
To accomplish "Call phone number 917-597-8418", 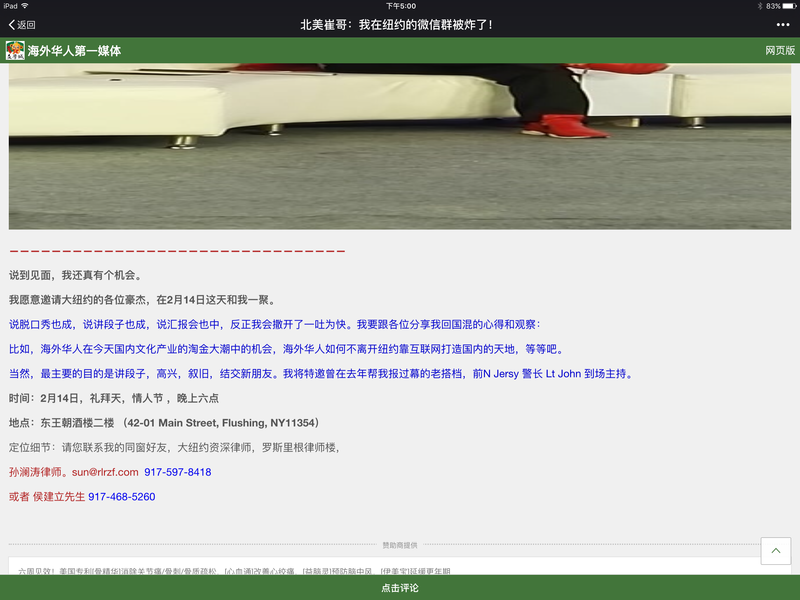I will tap(178, 472).
